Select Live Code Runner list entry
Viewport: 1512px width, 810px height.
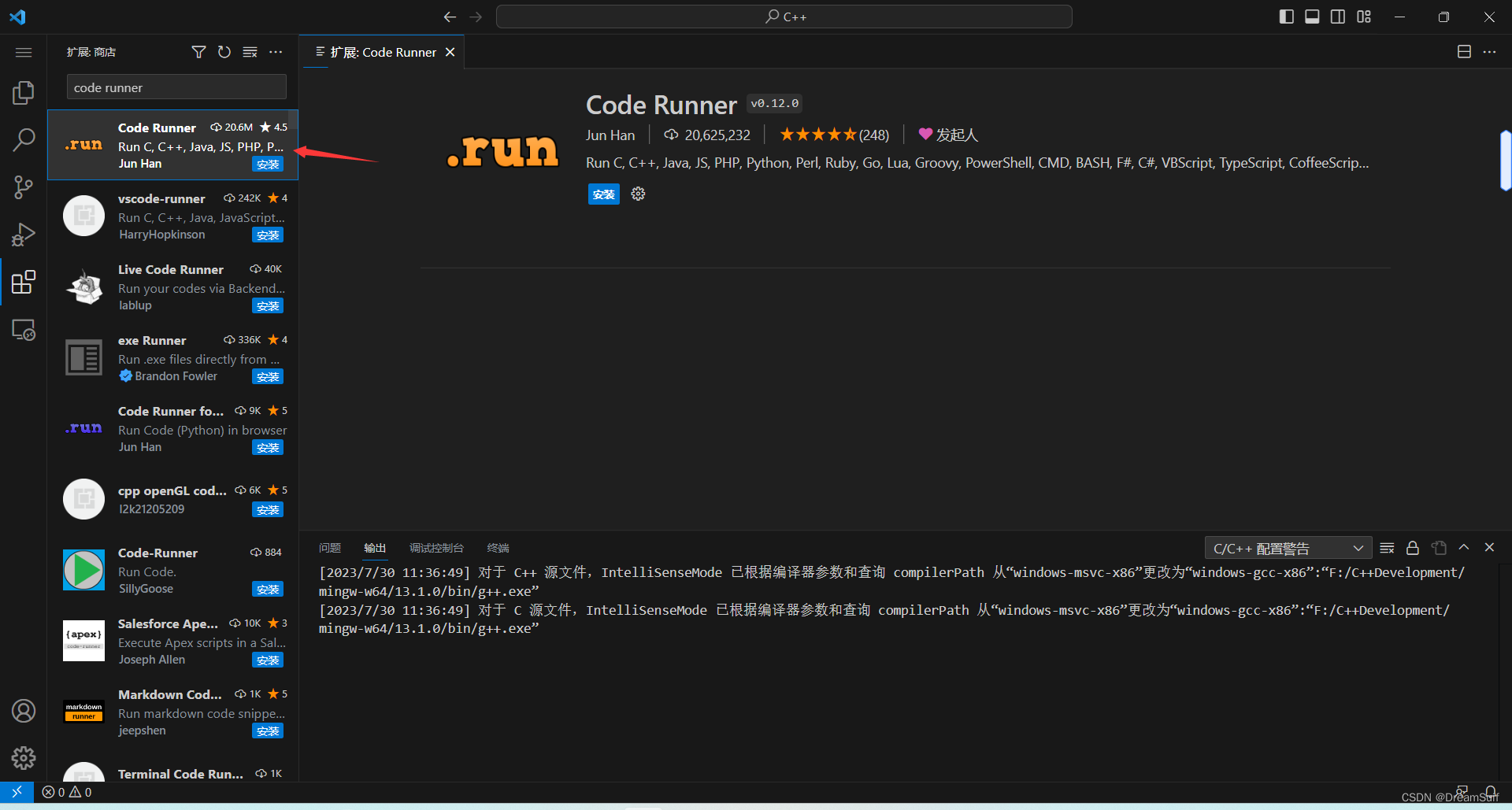172,287
